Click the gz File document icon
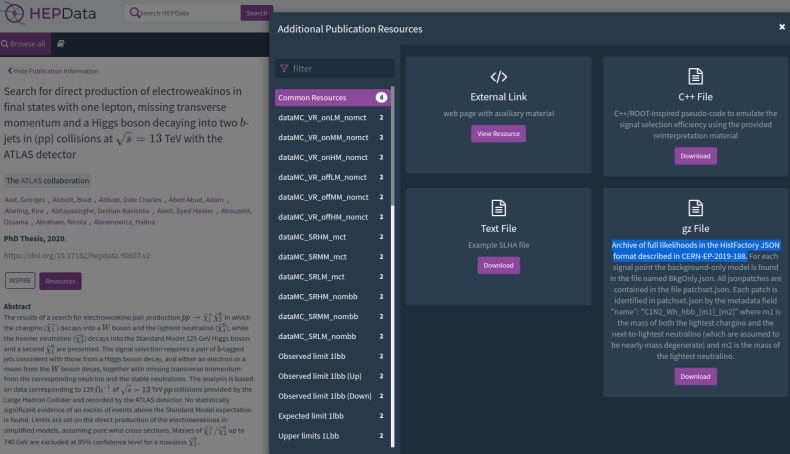The image size is (790, 454). (x=695, y=208)
